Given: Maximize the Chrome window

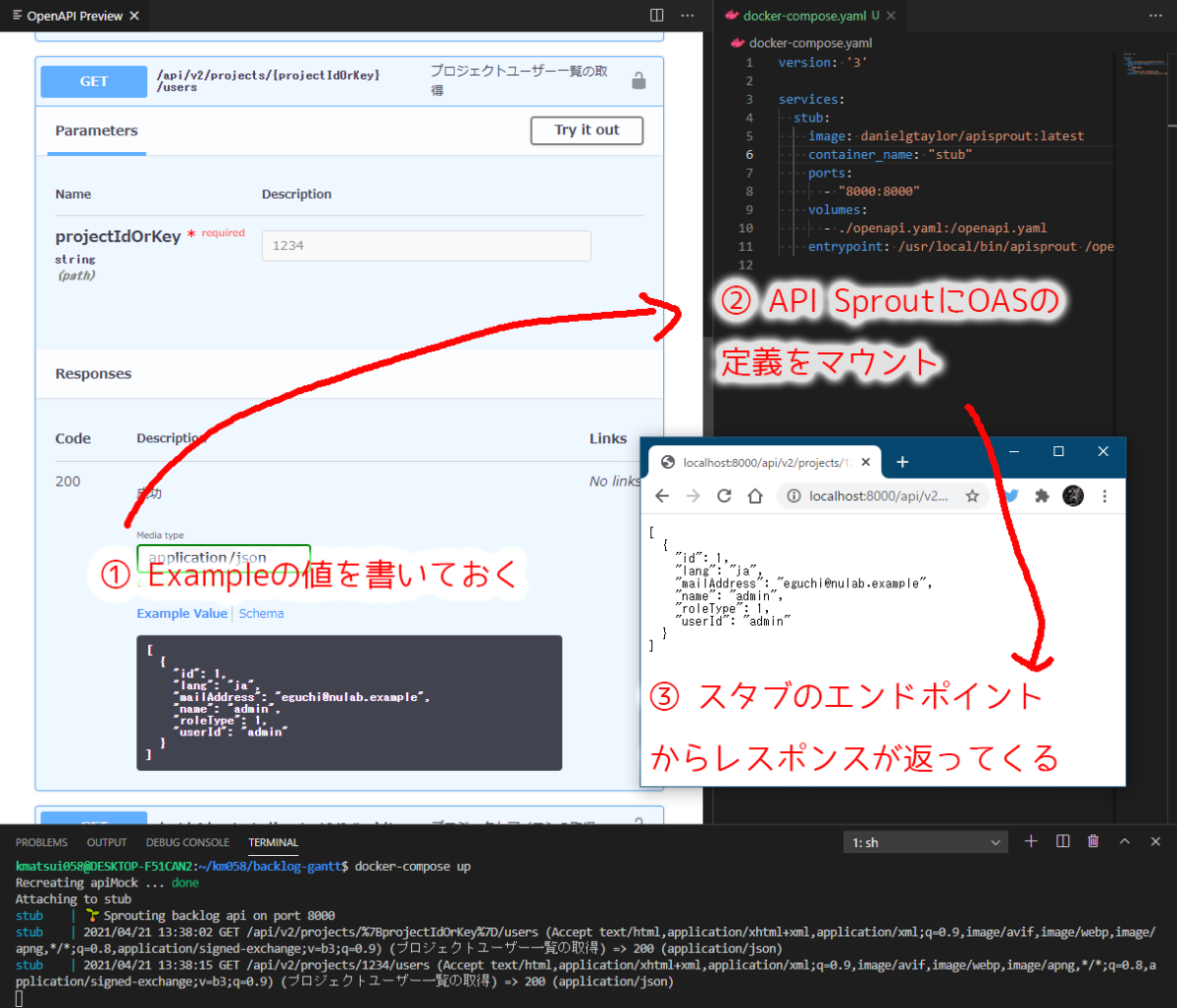Looking at the screenshot, I should 1058,451.
